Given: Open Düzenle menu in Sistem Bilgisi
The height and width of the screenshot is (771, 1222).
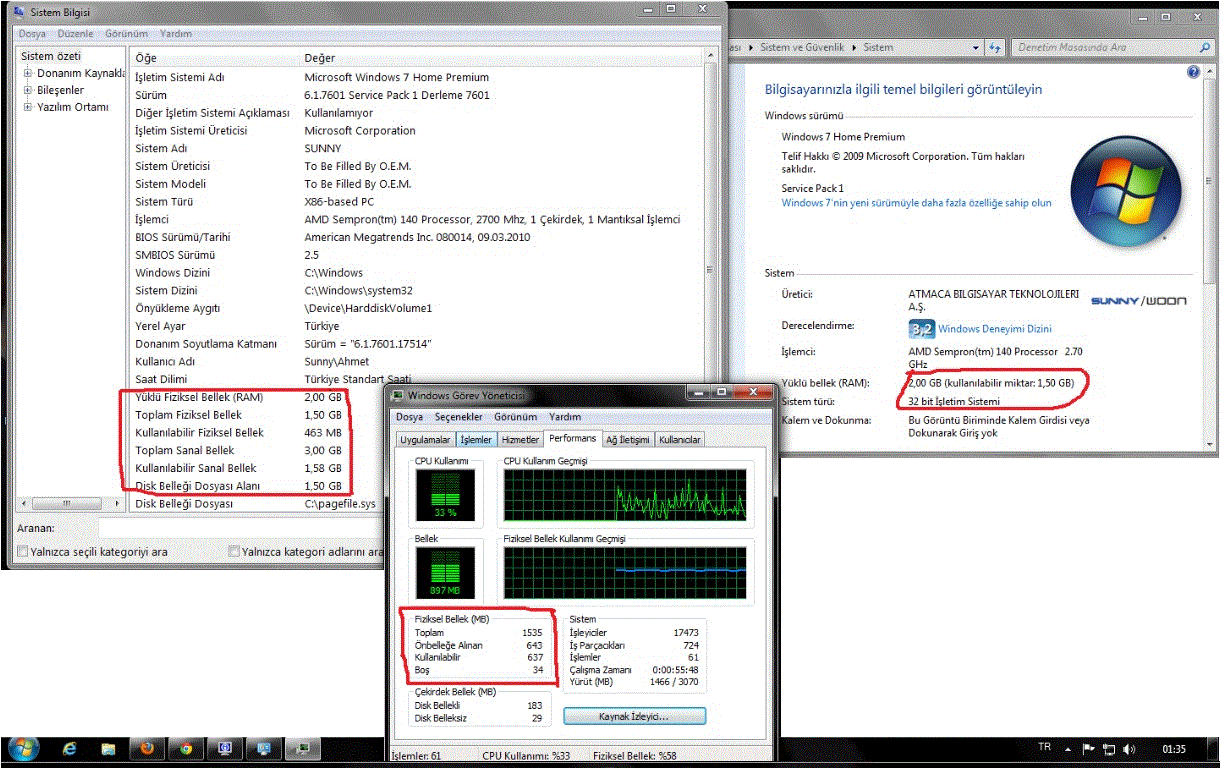Looking at the screenshot, I should 75,33.
